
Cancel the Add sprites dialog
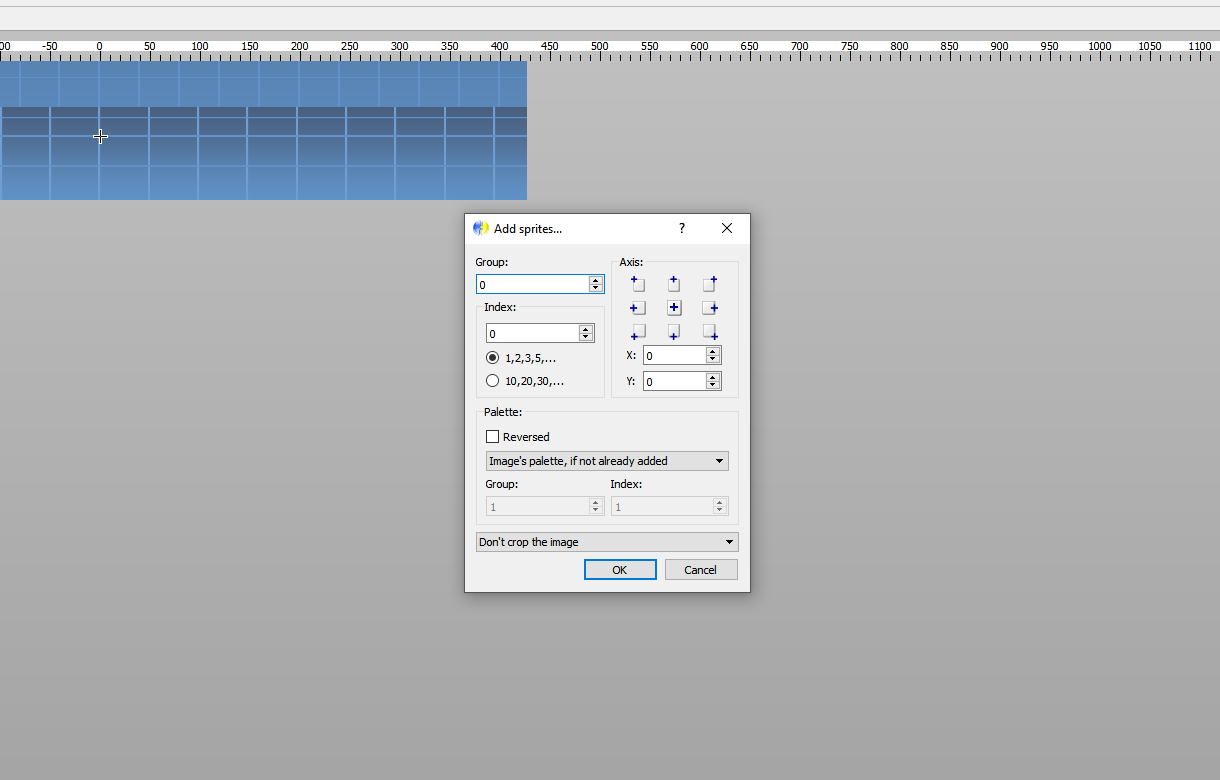coord(701,569)
